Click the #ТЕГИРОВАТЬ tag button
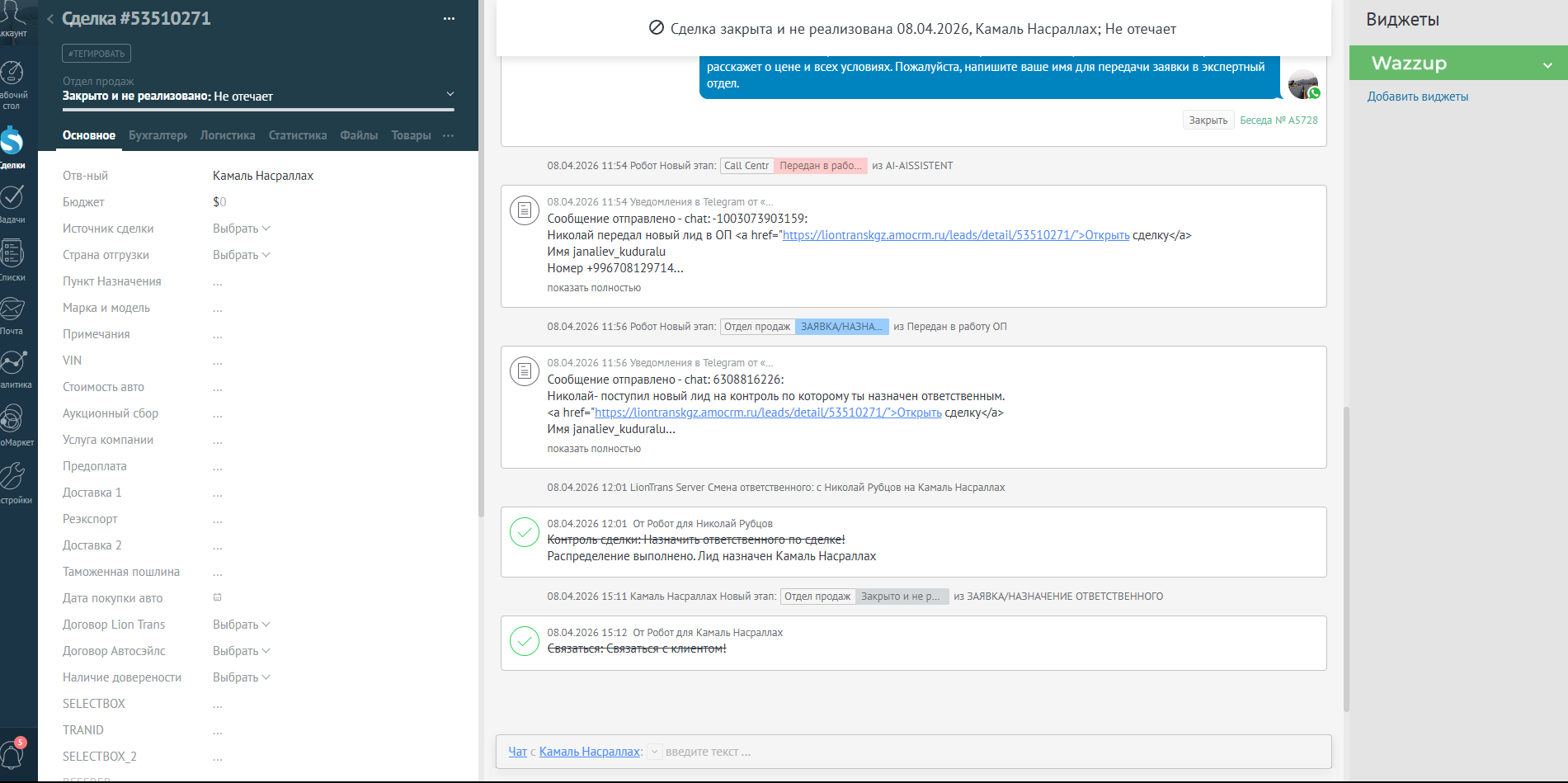Image resolution: width=1568 pixels, height=783 pixels. (97, 54)
